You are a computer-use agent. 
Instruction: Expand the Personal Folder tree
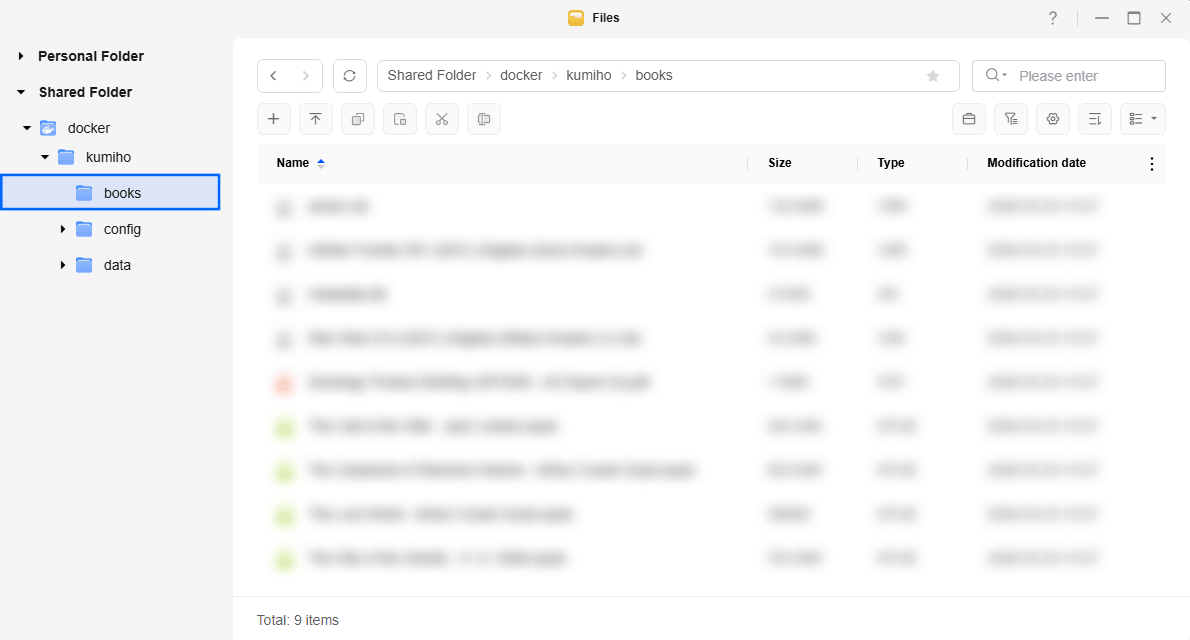click(21, 57)
